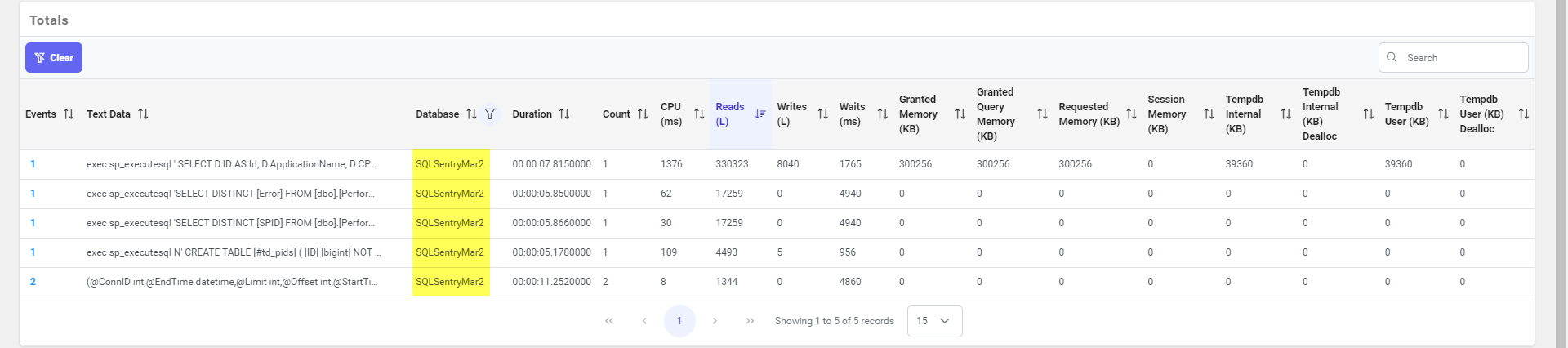The width and height of the screenshot is (1568, 348).
Task: Go to the next page arrow
Action: tap(715, 321)
